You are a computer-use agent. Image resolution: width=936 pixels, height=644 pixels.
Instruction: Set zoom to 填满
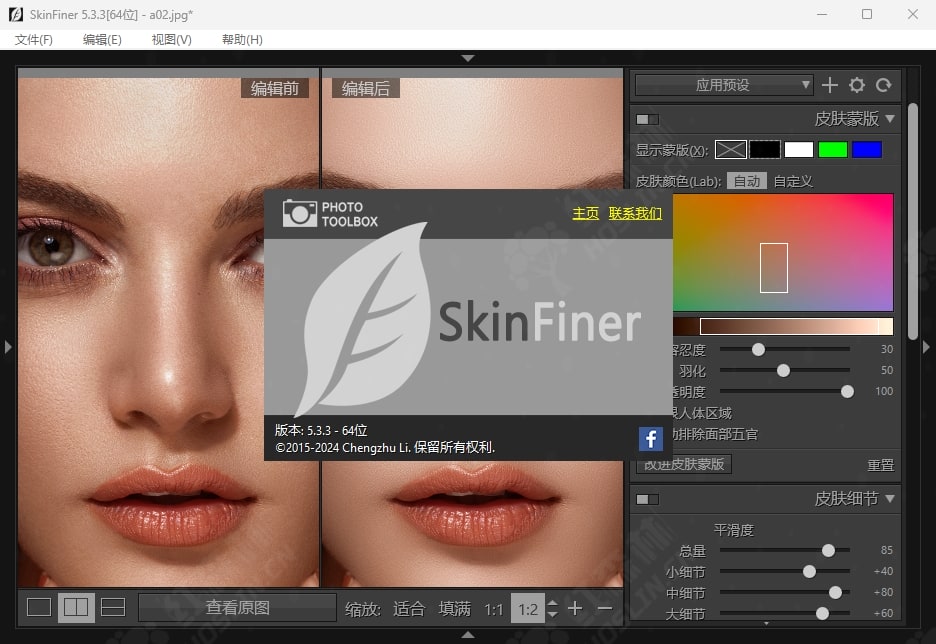point(454,609)
